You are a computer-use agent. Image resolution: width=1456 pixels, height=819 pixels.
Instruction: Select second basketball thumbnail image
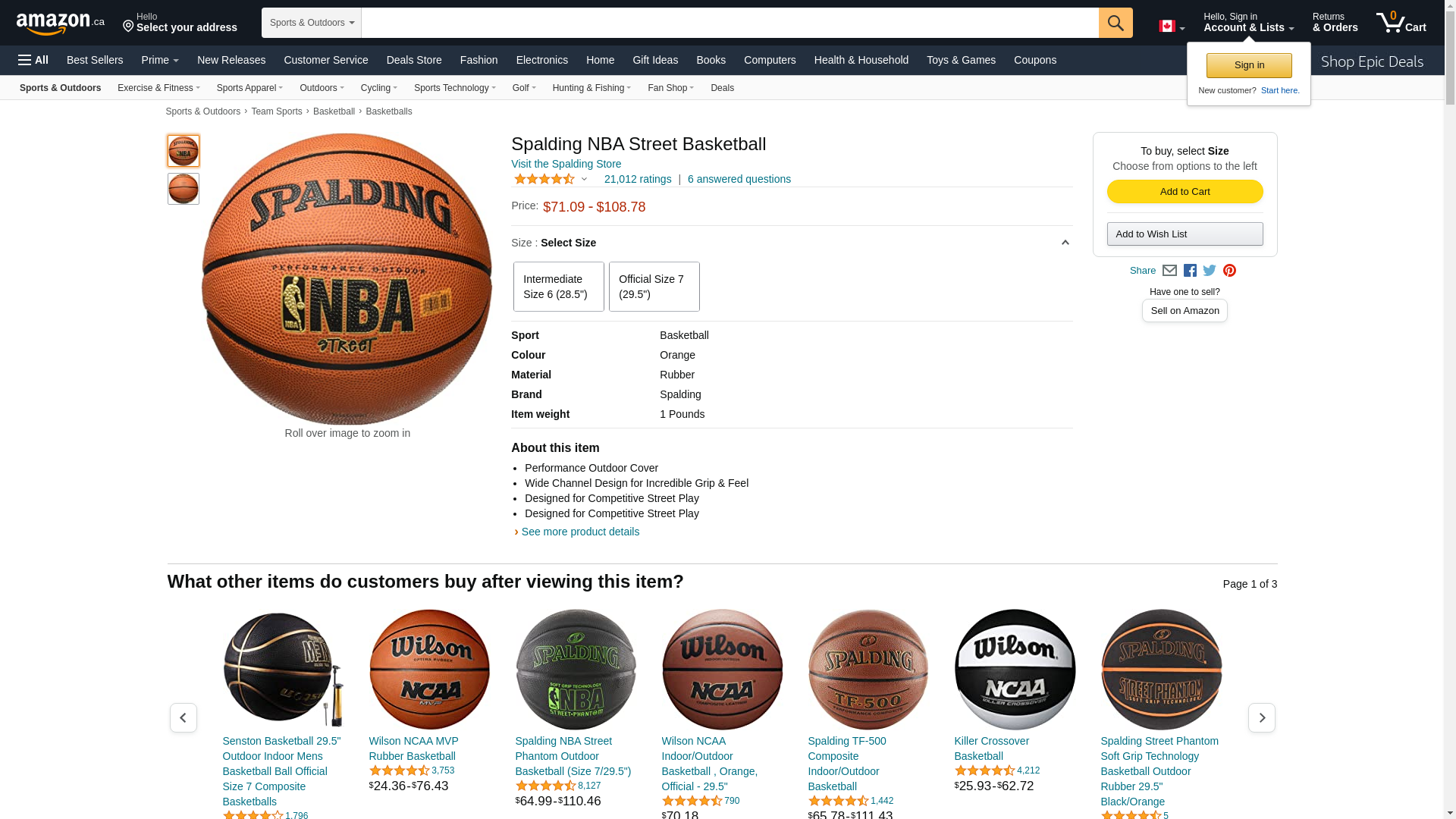point(184,189)
